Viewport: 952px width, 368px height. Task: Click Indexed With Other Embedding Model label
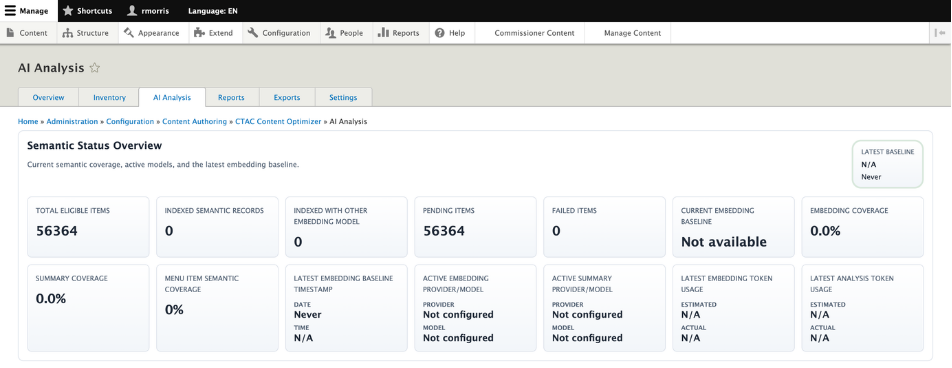tap(331, 216)
